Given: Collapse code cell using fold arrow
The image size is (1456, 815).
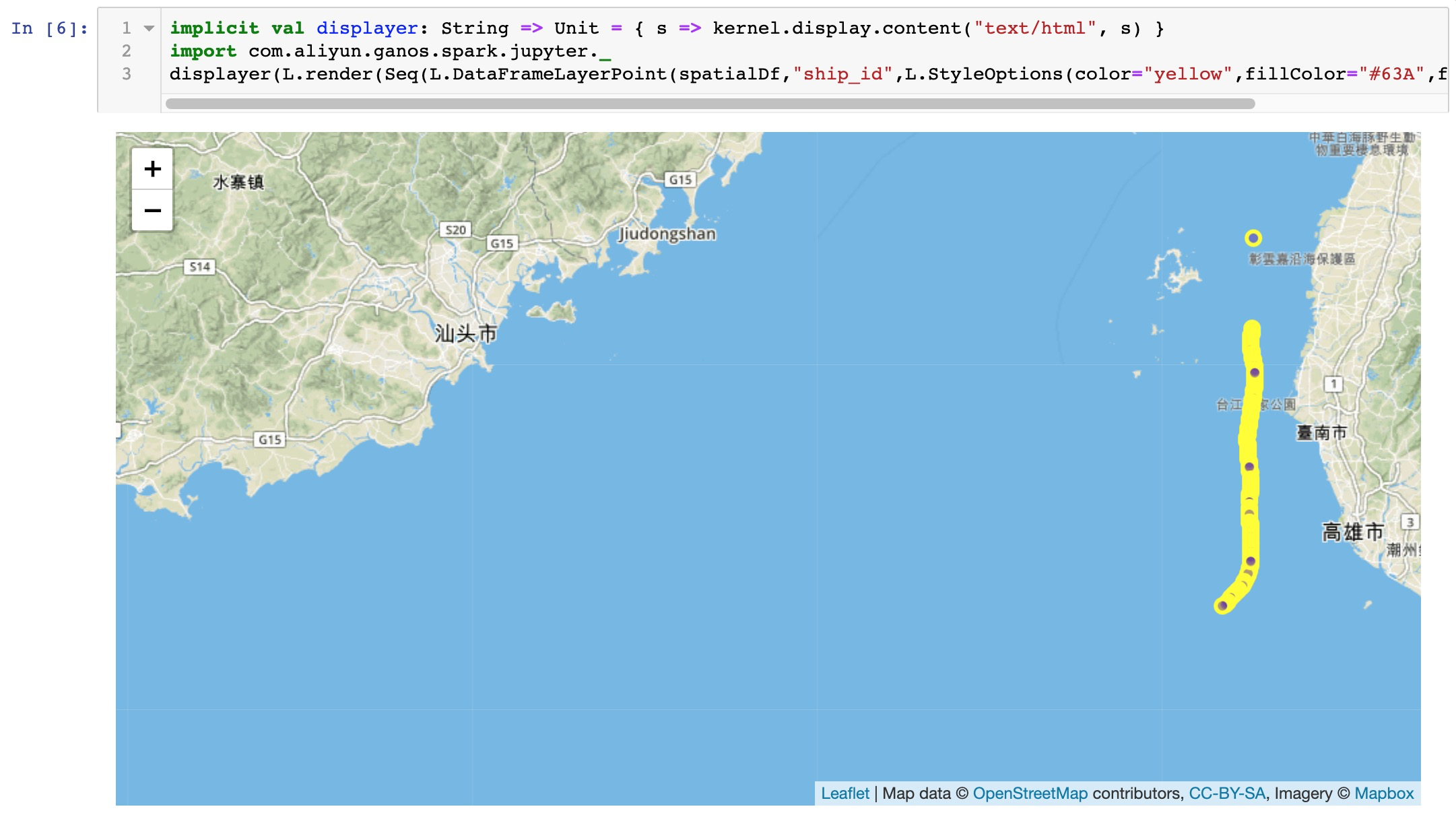Looking at the screenshot, I should coord(149,28).
